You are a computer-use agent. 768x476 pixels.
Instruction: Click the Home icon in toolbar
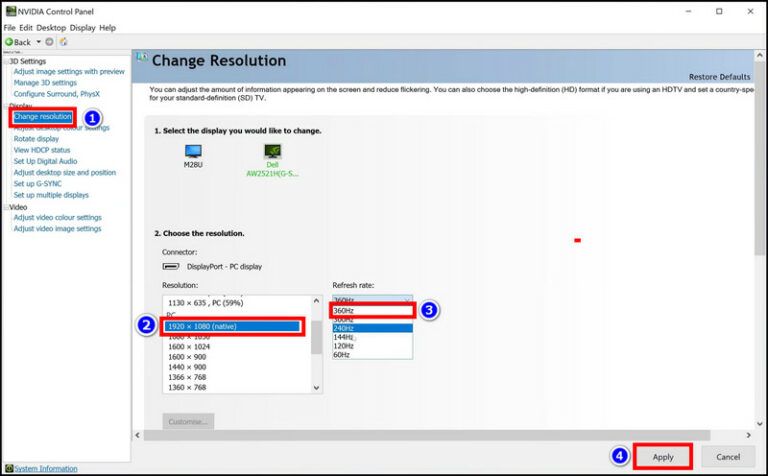[64, 42]
